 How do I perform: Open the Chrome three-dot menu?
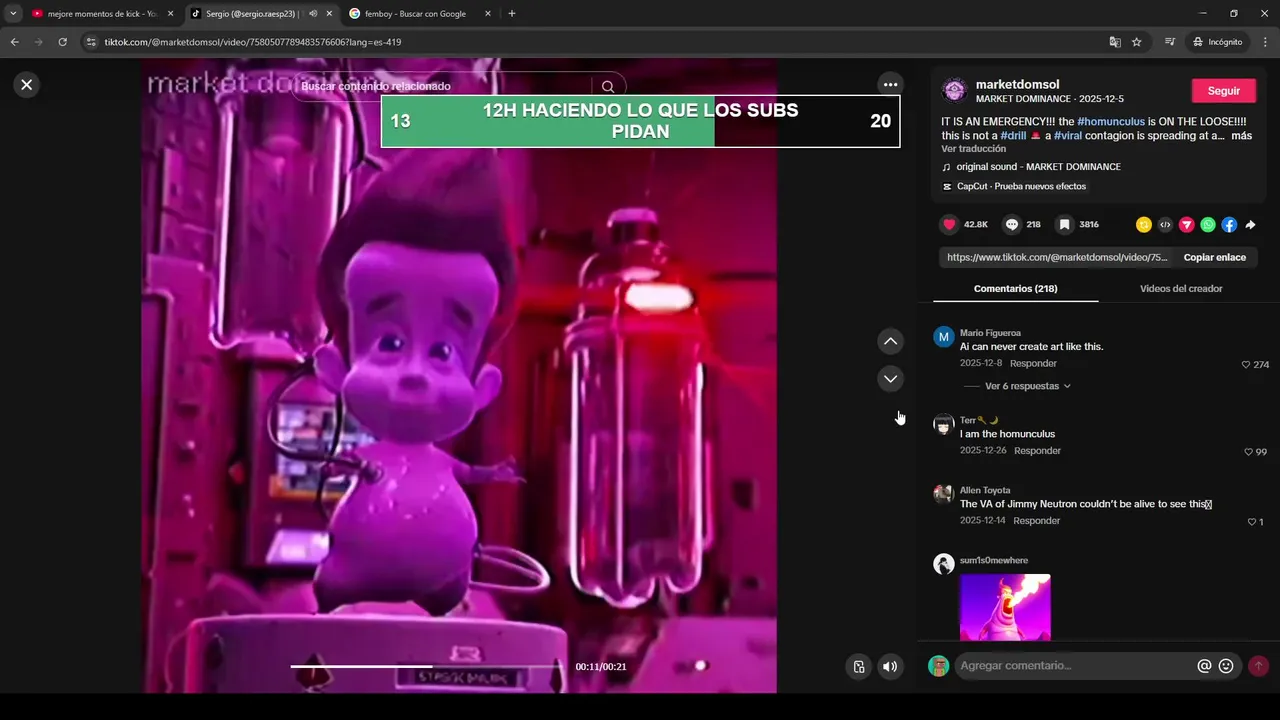click(x=1266, y=42)
